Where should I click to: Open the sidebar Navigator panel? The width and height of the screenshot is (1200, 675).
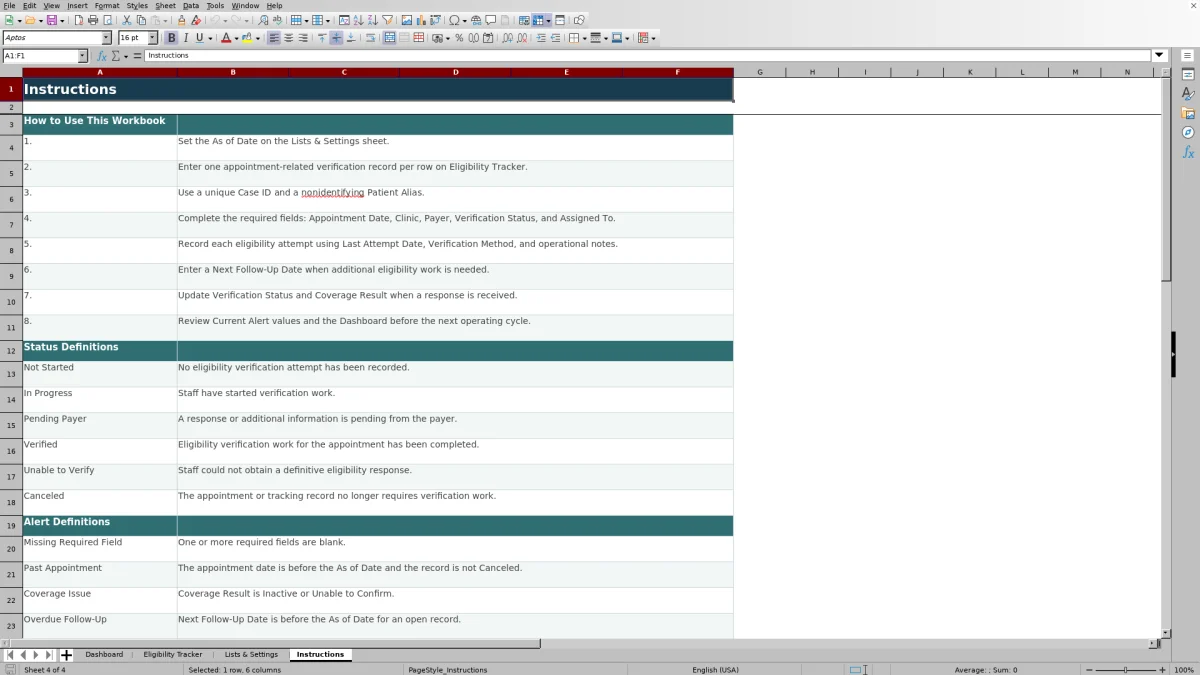pos(1188,132)
